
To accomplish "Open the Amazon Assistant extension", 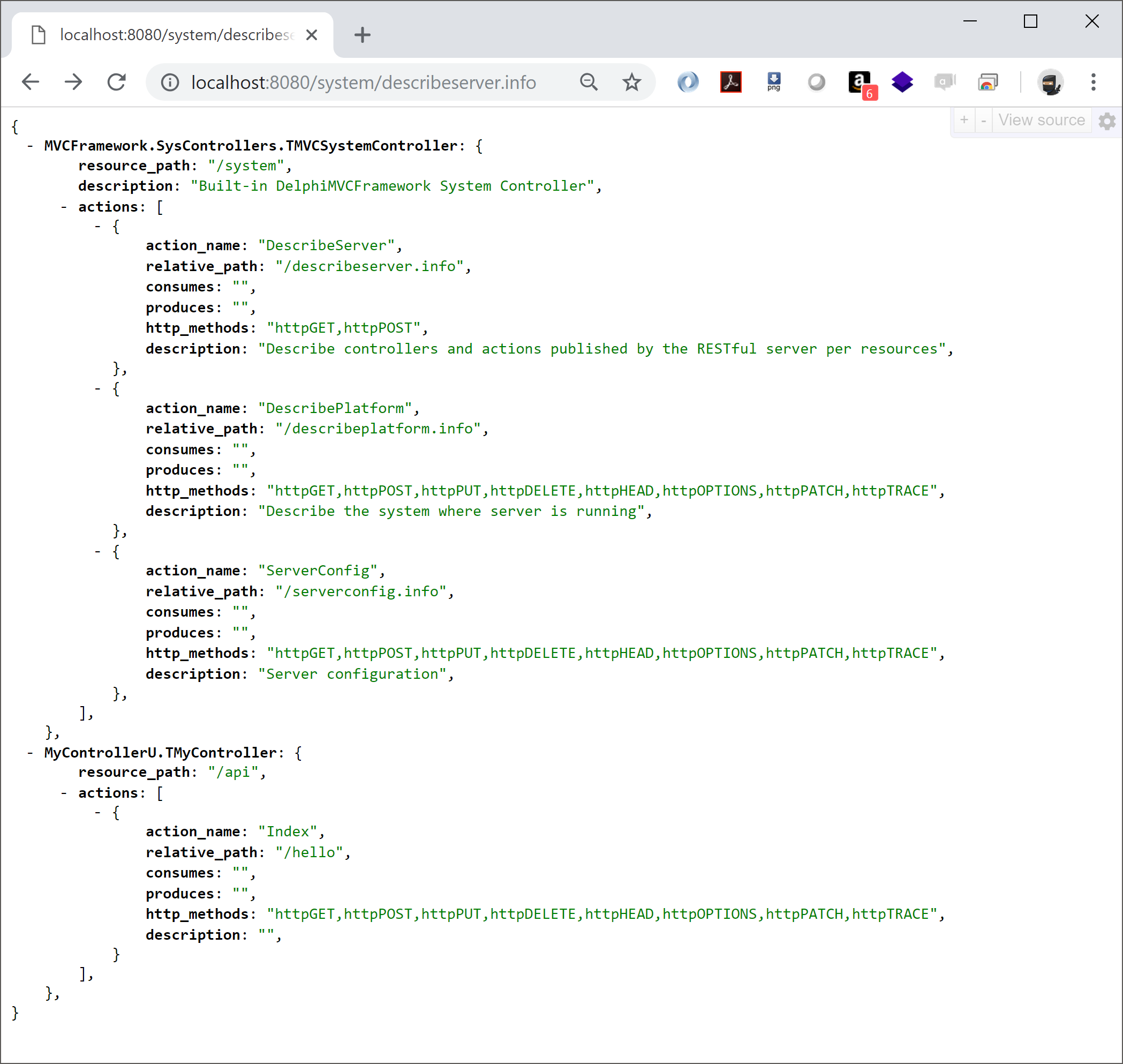I will (x=860, y=83).
